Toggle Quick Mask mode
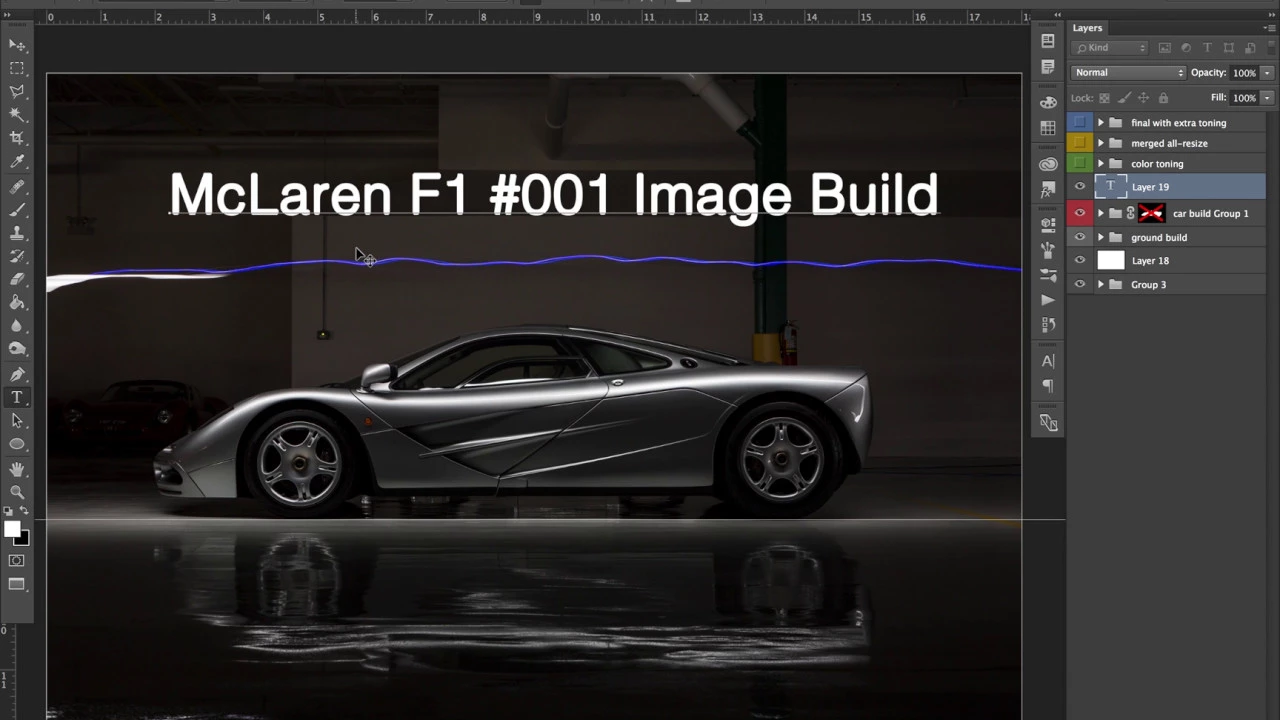The height and width of the screenshot is (720, 1280). 17,561
